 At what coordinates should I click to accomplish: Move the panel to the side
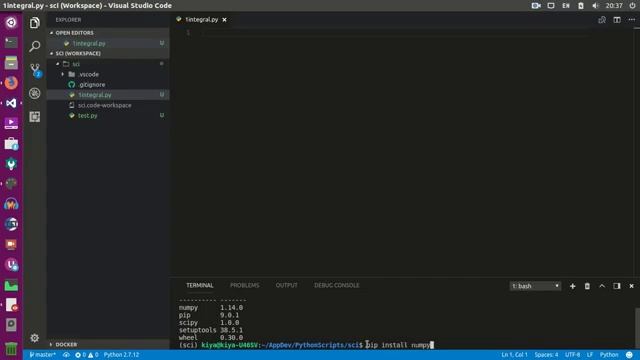[x=617, y=286]
